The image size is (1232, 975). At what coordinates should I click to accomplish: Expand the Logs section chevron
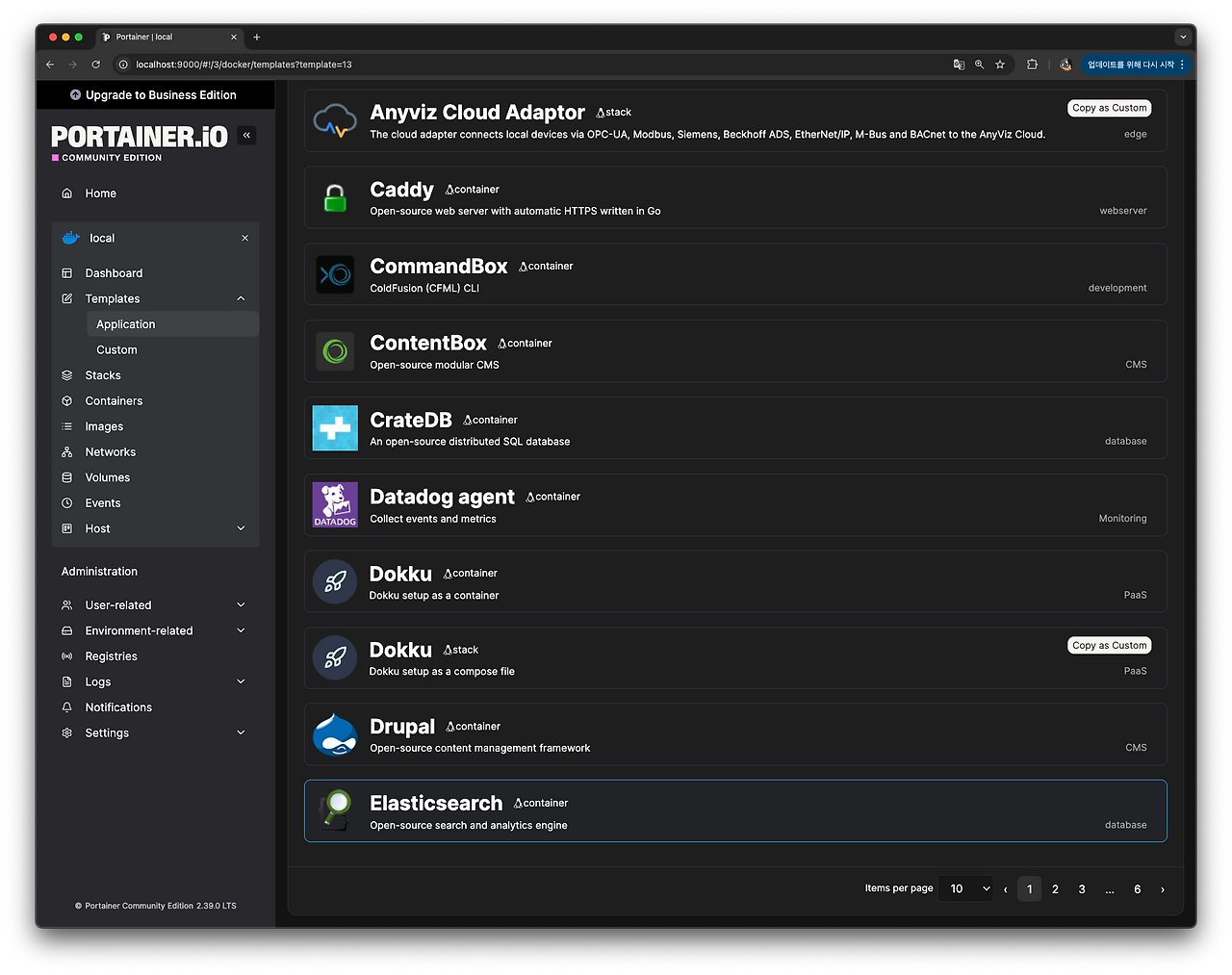pyautogui.click(x=241, y=681)
